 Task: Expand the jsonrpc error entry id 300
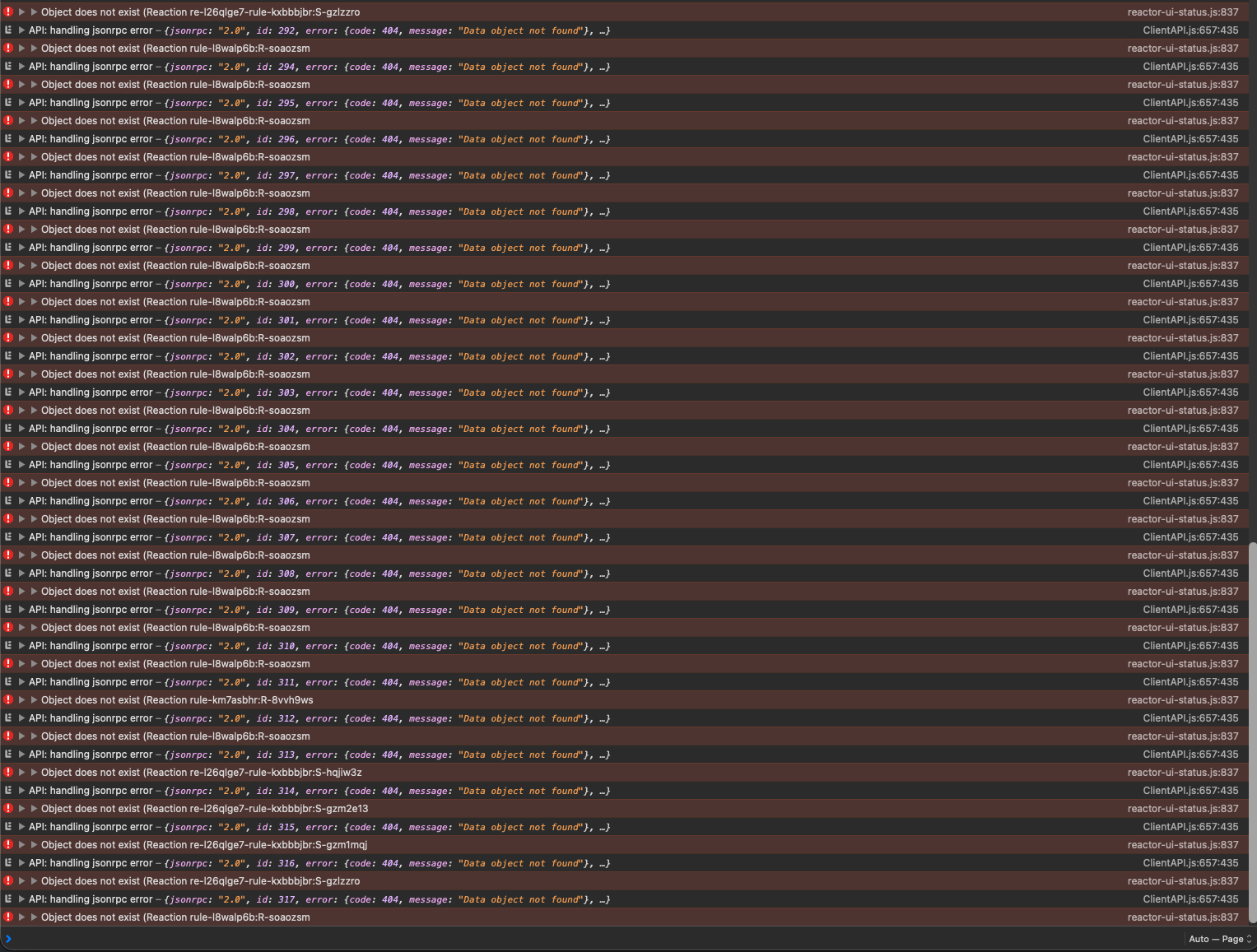[21, 284]
